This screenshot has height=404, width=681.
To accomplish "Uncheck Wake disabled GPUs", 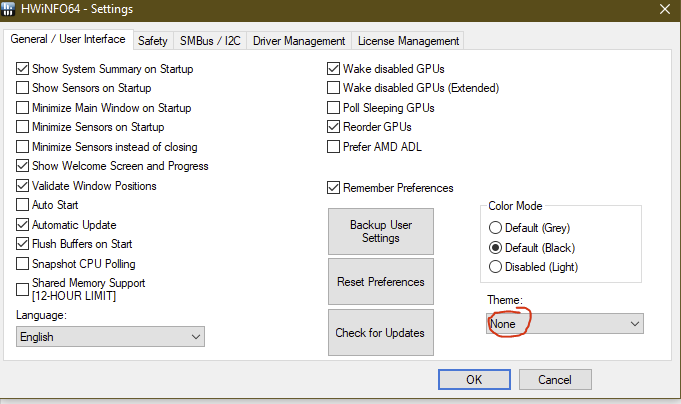I will (333, 69).
